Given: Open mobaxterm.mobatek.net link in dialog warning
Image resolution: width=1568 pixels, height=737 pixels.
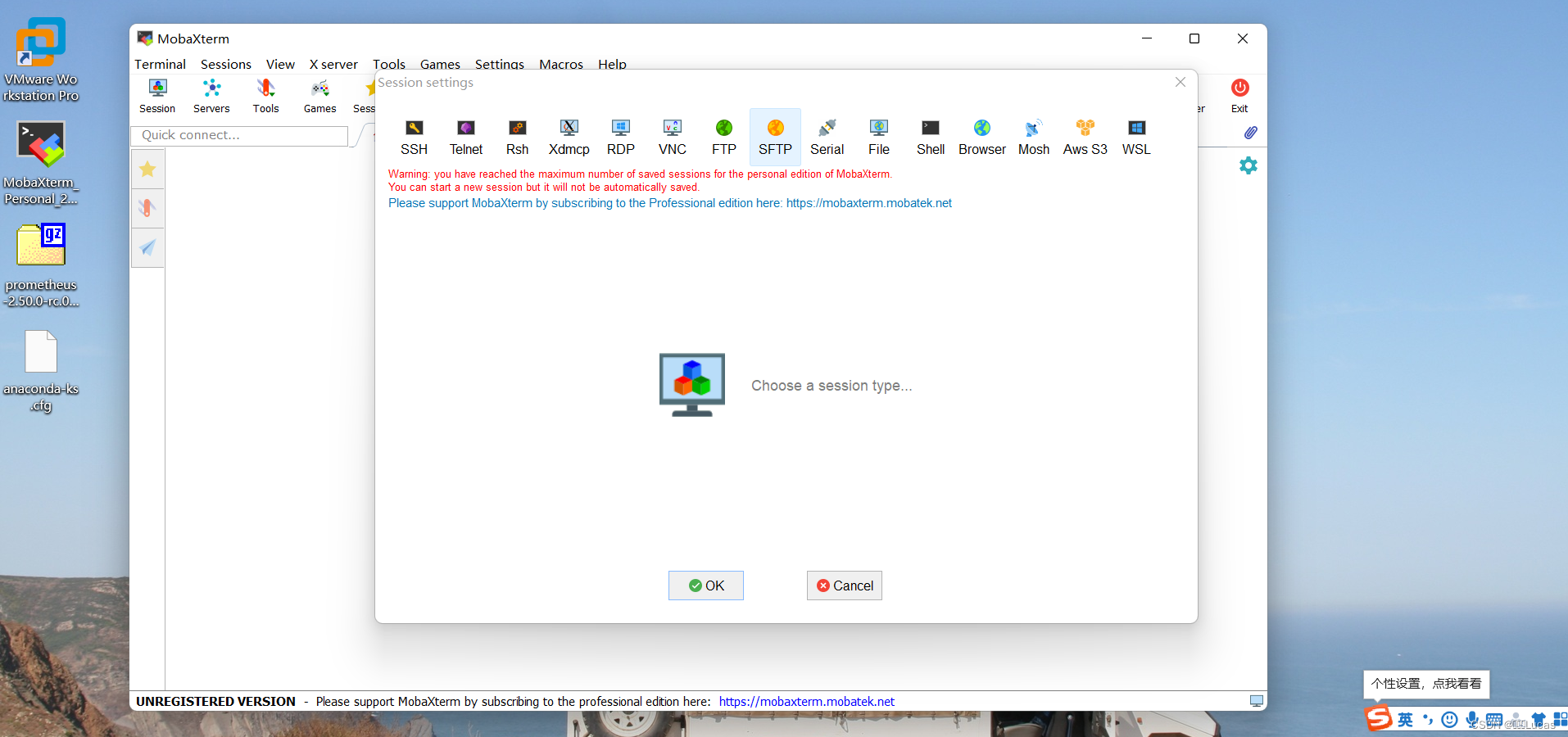Looking at the screenshot, I should click(869, 203).
